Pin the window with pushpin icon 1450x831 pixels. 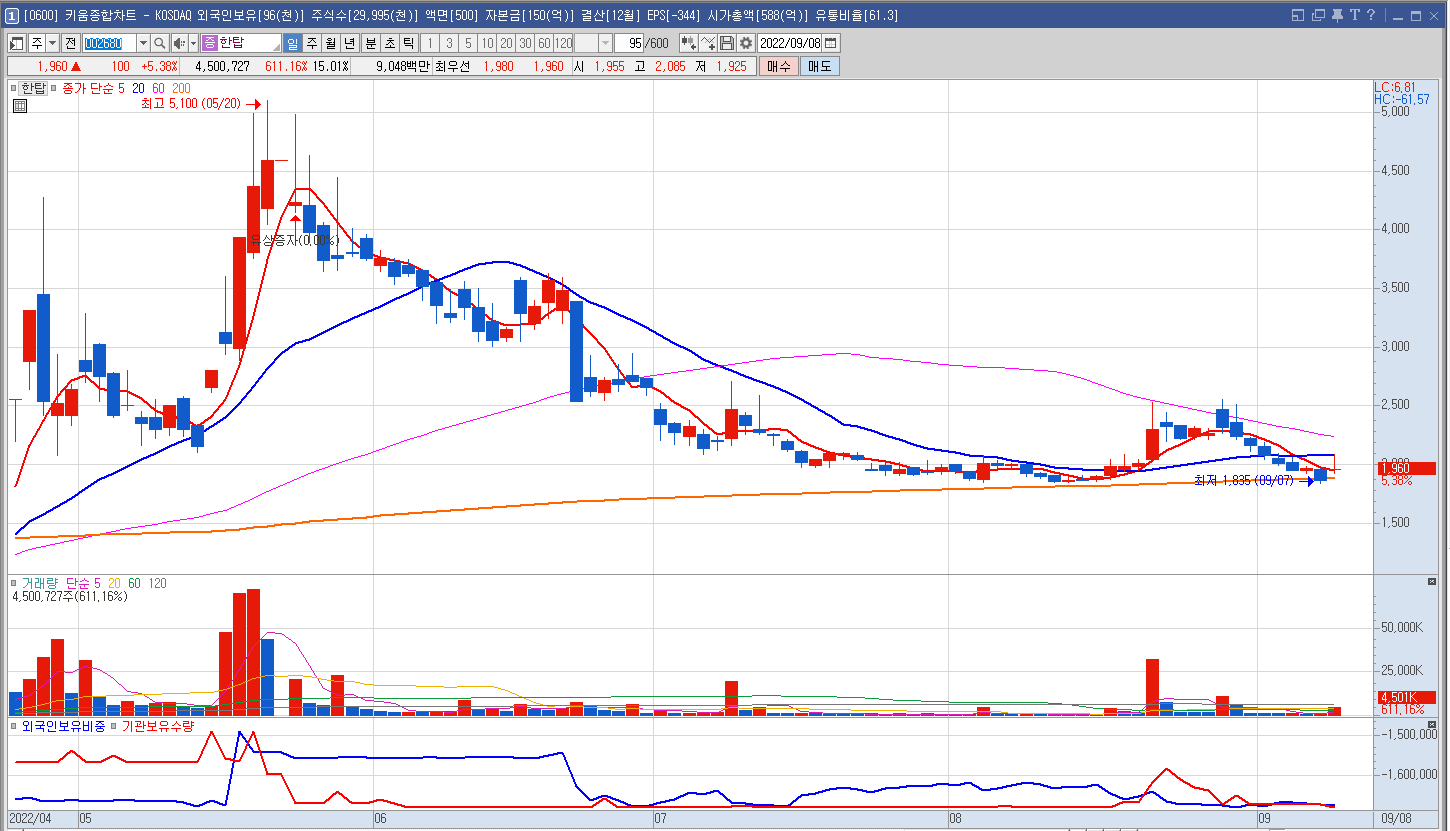pyautogui.click(x=1337, y=15)
